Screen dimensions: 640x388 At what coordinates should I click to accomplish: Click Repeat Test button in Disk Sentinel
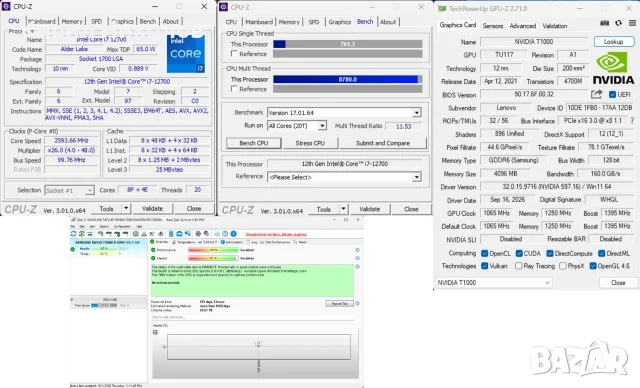pos(340,304)
